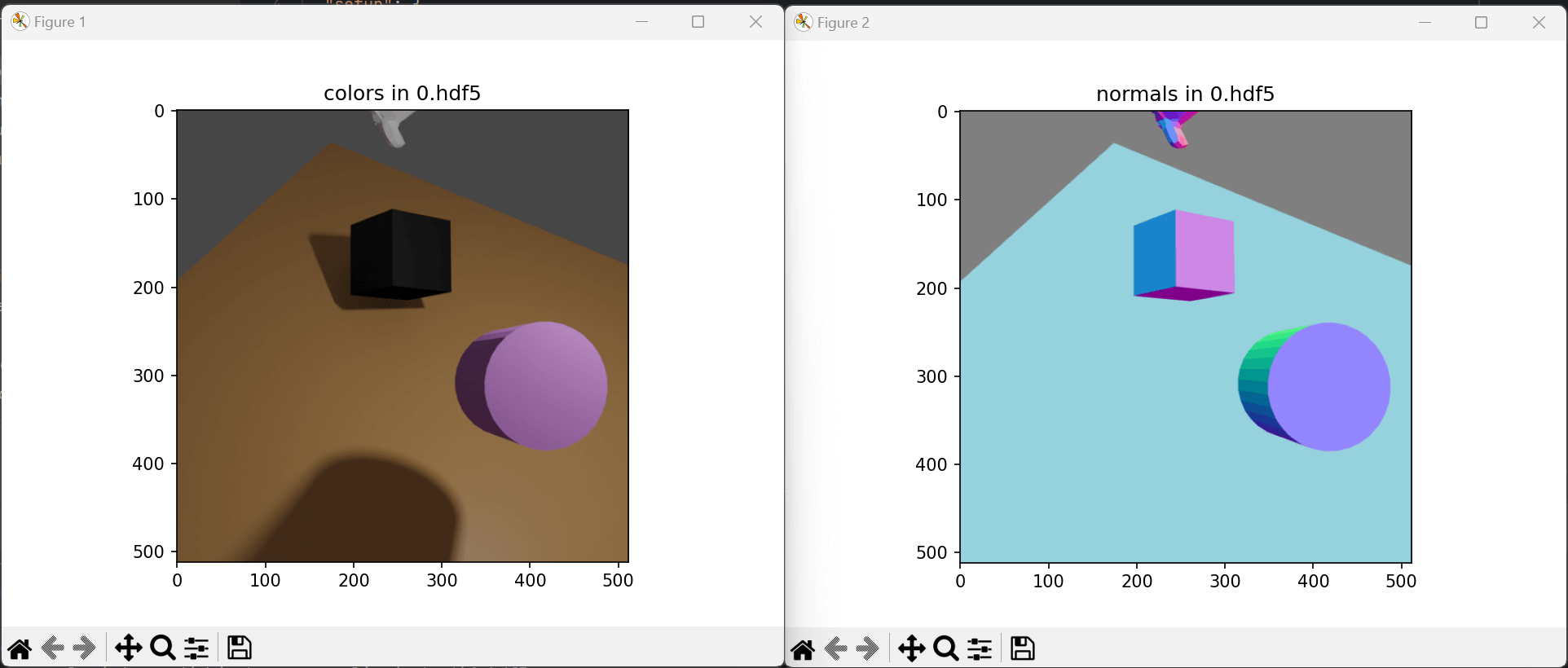
Task: Reset the view with Home in Figure 2
Action: point(803,649)
